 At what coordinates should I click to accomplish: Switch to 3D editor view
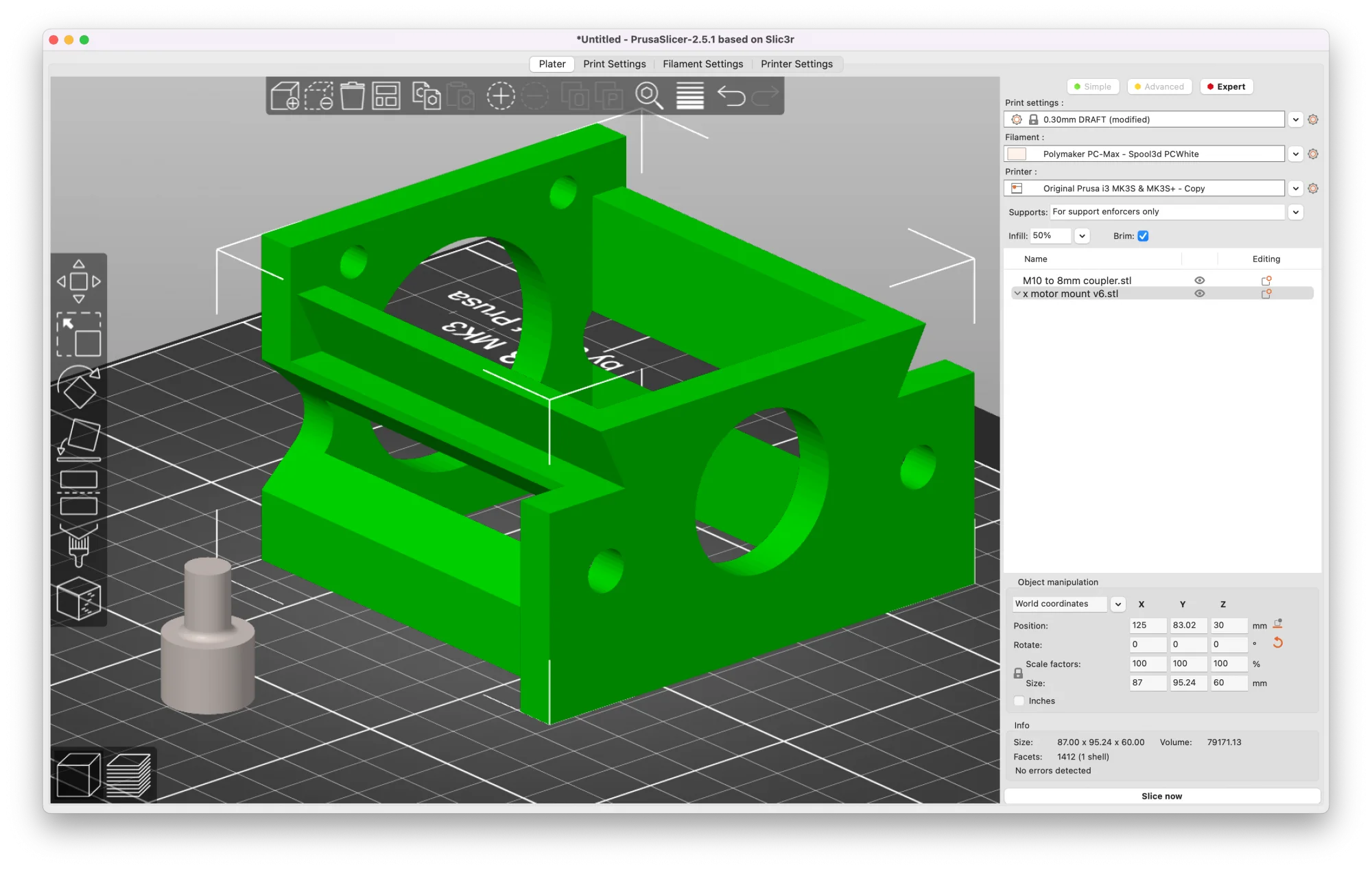78,775
